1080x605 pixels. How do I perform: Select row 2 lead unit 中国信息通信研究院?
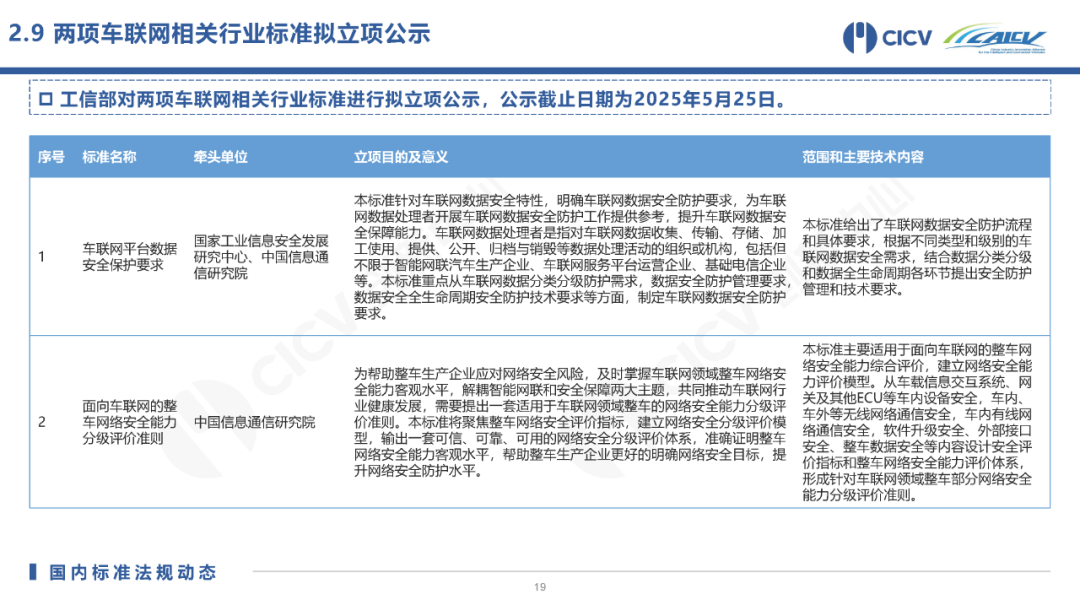point(254,422)
